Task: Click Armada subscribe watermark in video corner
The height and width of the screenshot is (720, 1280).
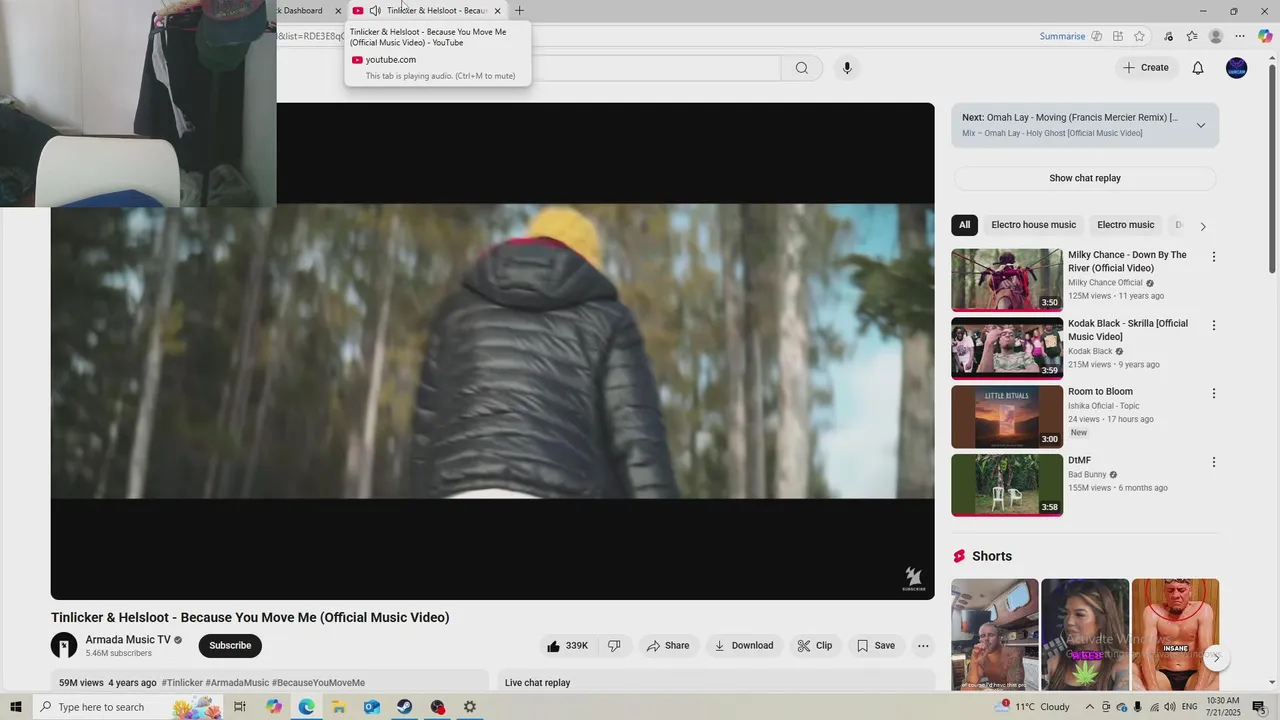Action: (x=913, y=579)
